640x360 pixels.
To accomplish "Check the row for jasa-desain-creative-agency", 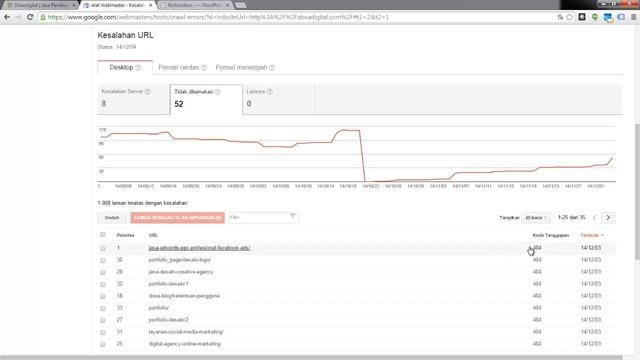I will (x=102, y=272).
